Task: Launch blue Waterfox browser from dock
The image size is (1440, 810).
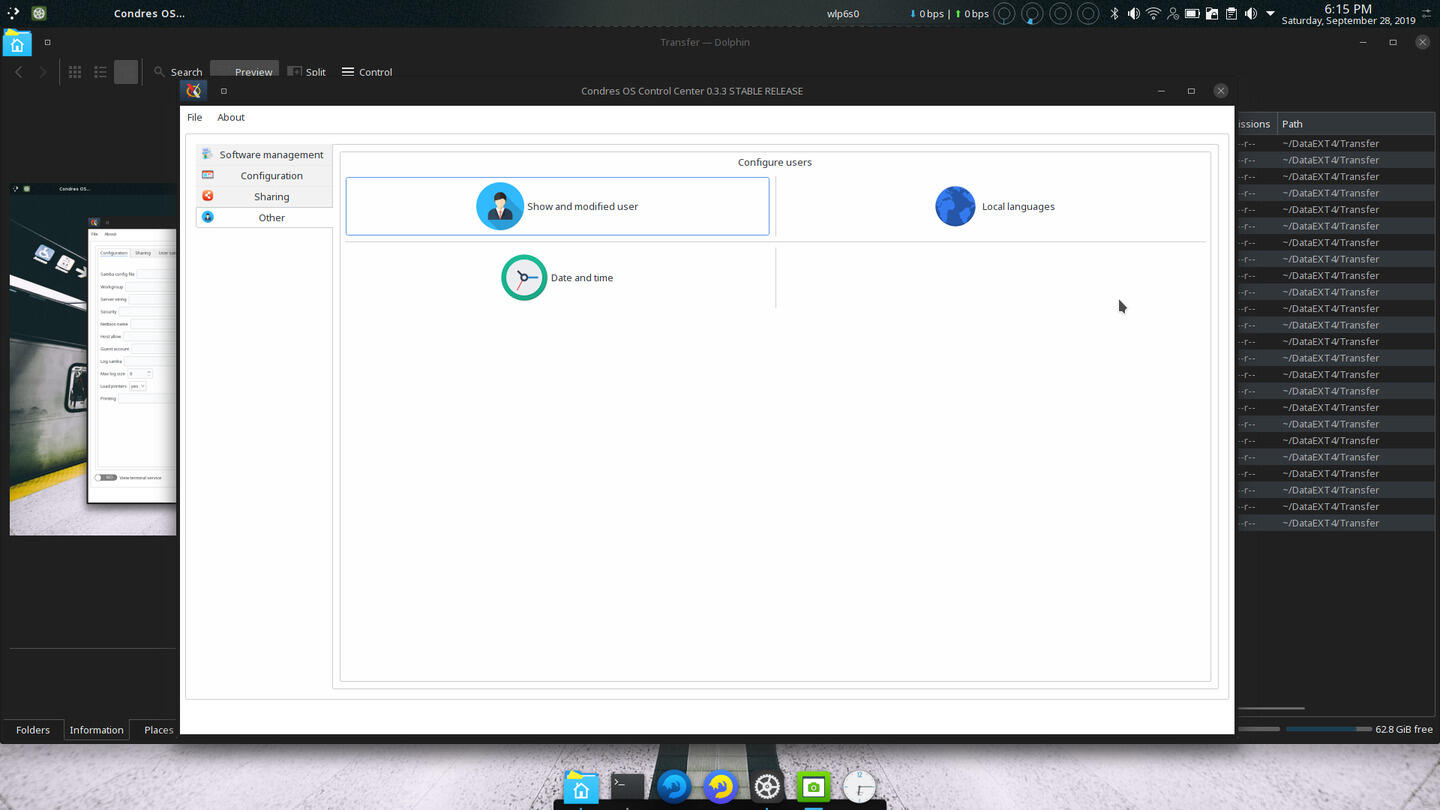Action: 674,787
